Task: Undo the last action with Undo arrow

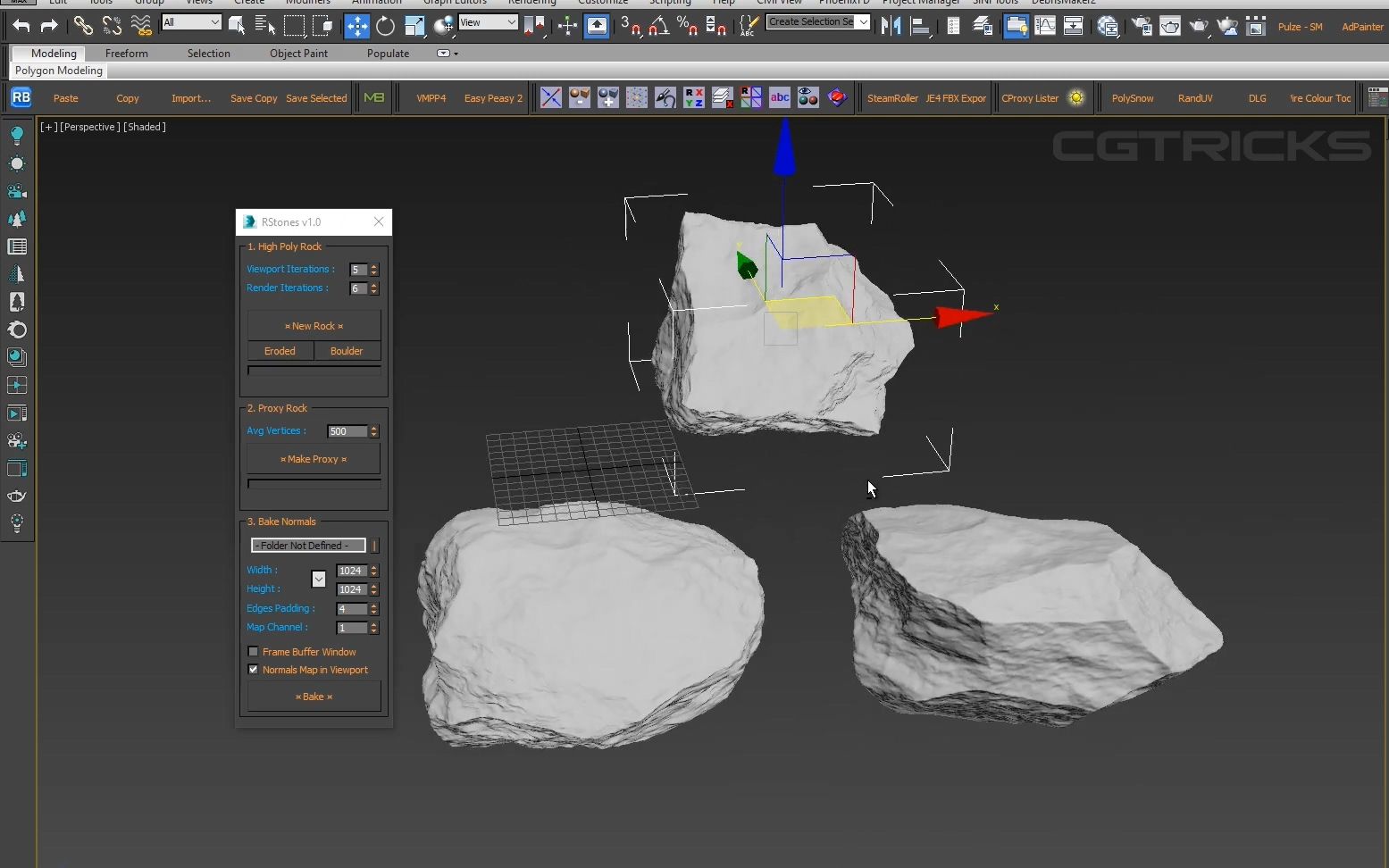Action: (21, 26)
